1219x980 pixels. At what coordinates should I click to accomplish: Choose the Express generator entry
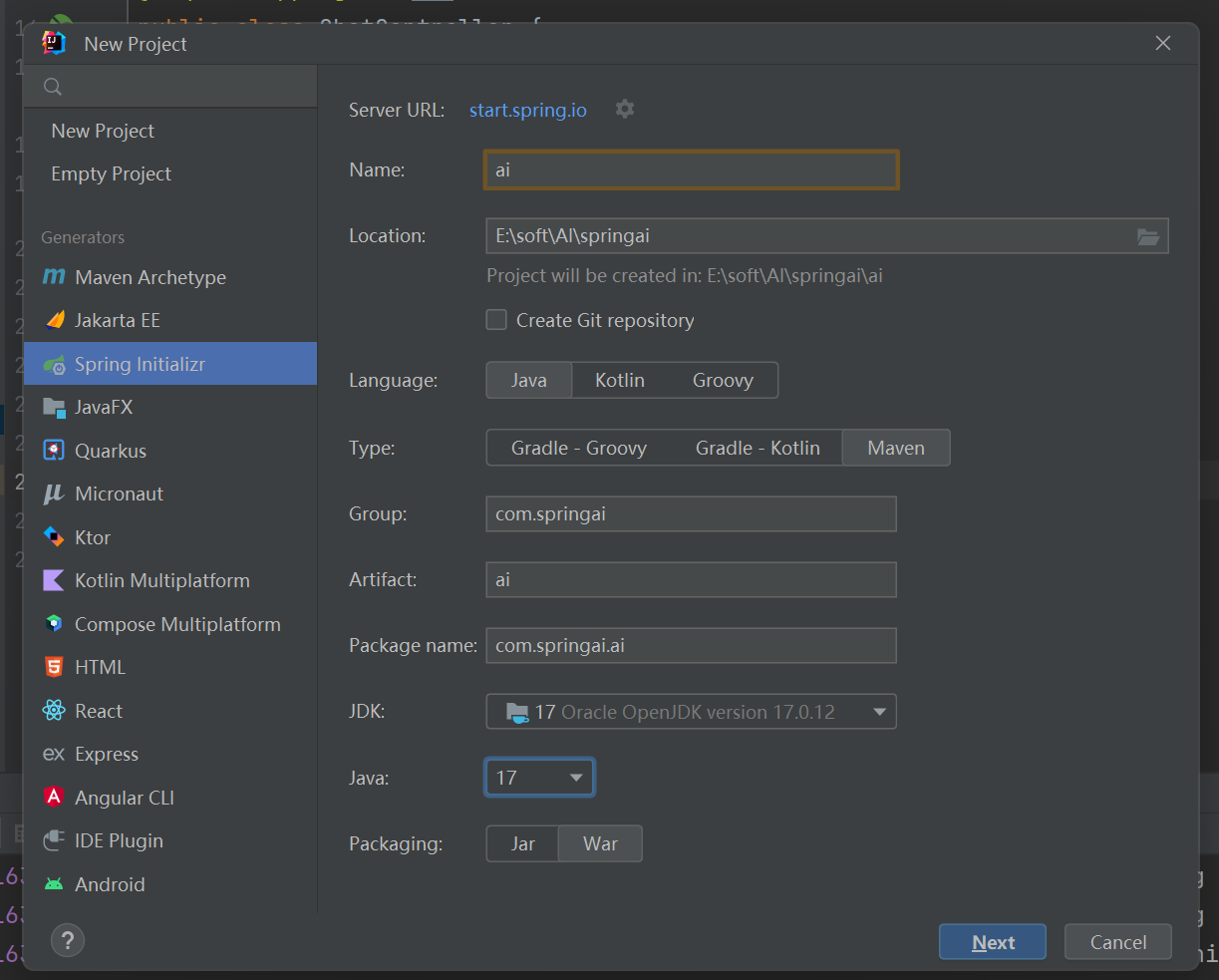click(169, 754)
